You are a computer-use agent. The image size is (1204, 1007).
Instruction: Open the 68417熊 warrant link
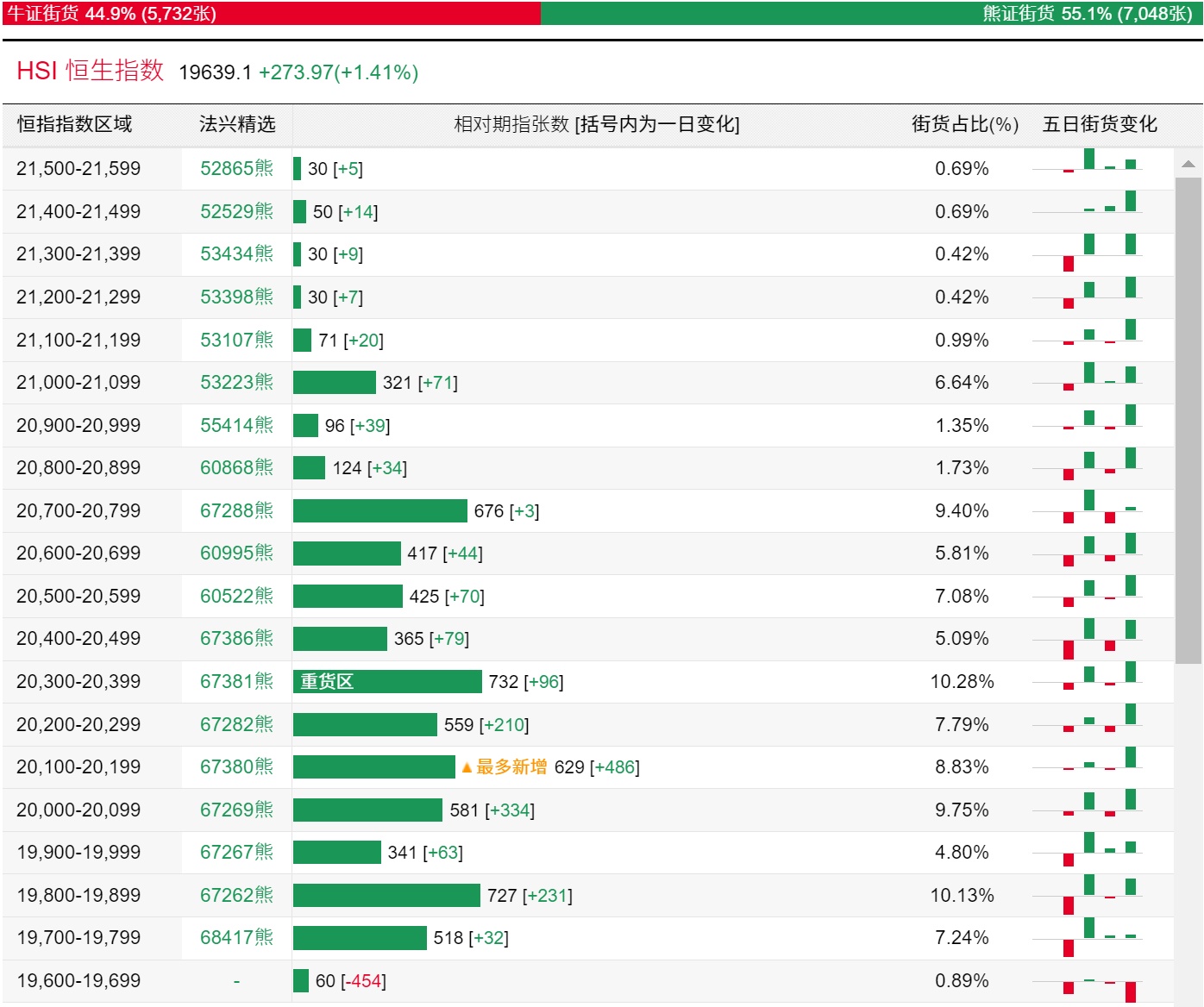coord(236,938)
